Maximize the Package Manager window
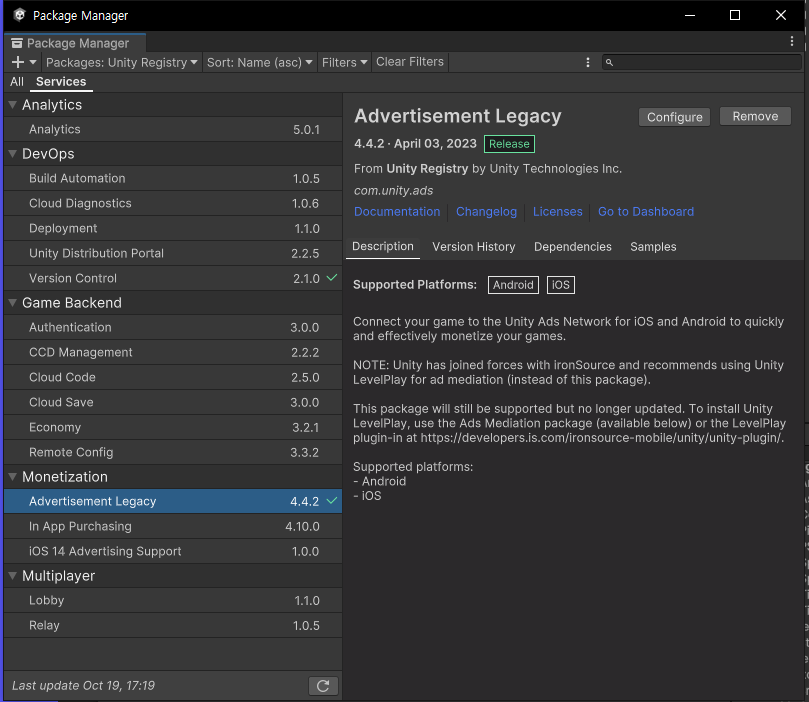The width and height of the screenshot is (809, 702). click(735, 15)
